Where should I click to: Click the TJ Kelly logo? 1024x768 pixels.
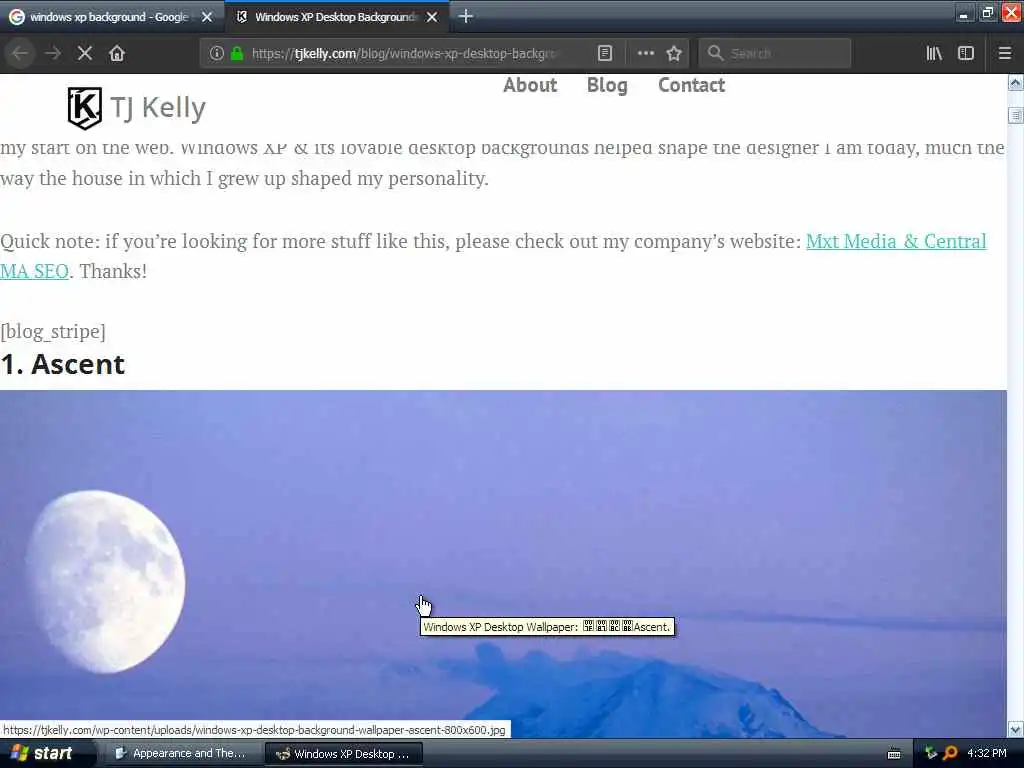85,108
